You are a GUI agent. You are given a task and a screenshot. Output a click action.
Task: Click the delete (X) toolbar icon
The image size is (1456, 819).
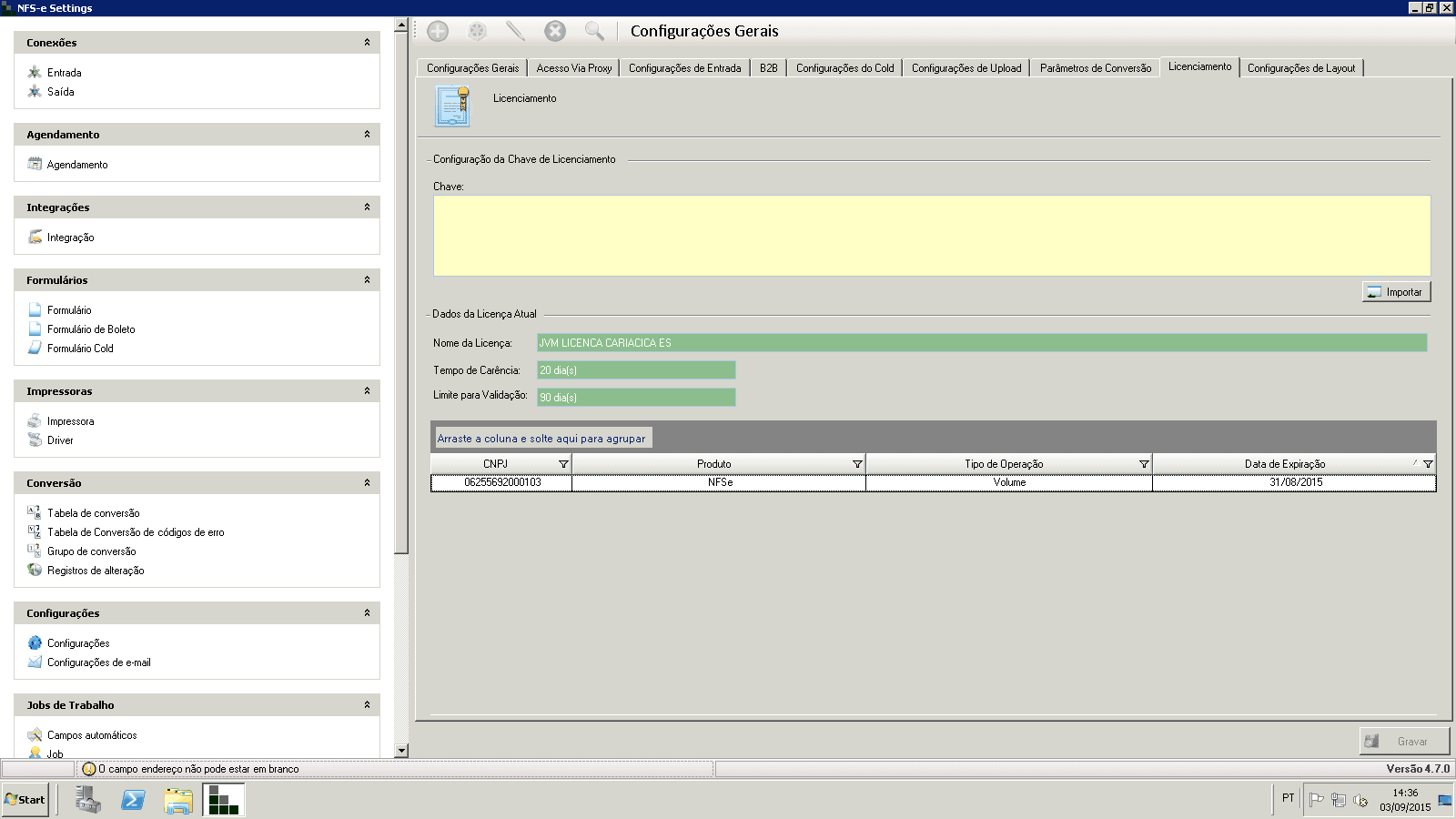[x=555, y=32]
